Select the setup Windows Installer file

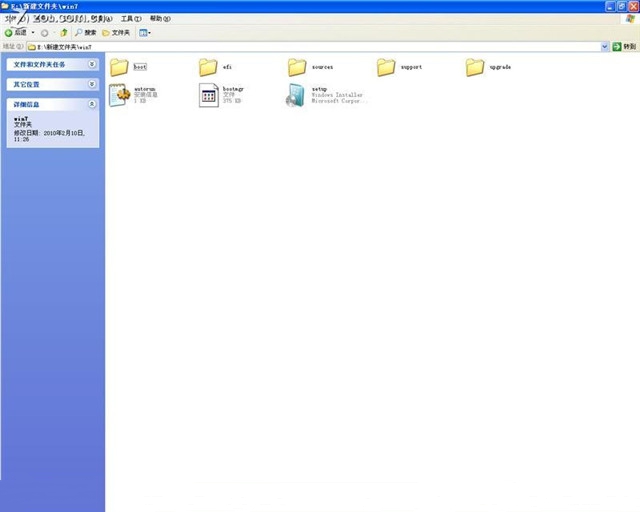click(x=297, y=95)
